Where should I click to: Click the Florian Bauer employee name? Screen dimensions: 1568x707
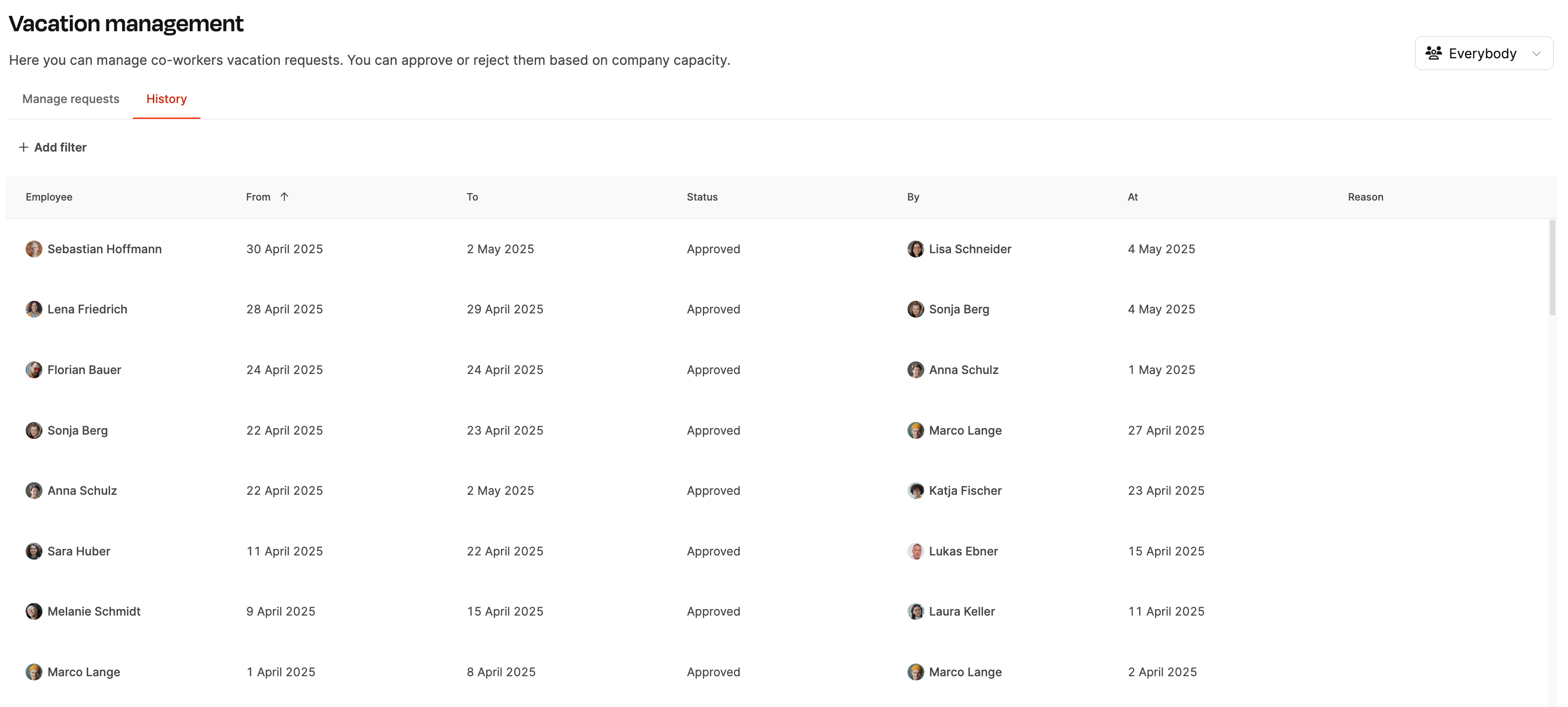coord(84,370)
